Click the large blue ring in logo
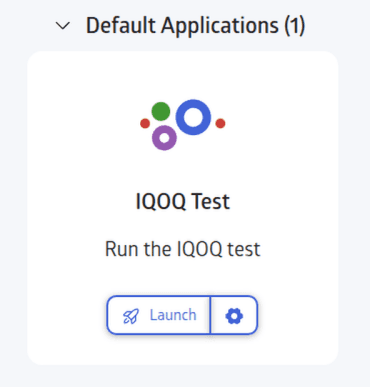Screen dimensions: 370x387 [193, 117]
